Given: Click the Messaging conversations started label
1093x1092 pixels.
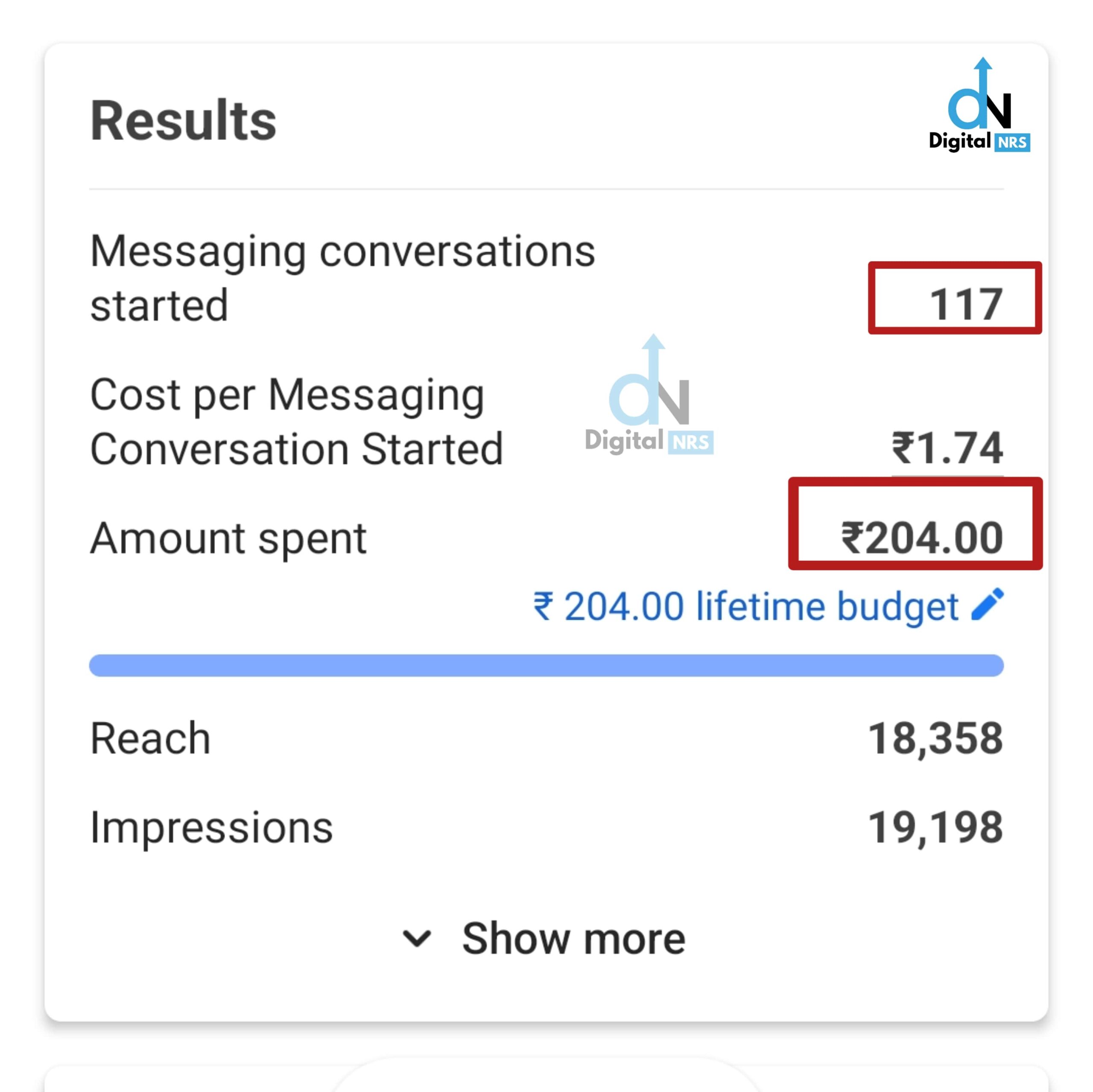Looking at the screenshot, I should click(342, 278).
